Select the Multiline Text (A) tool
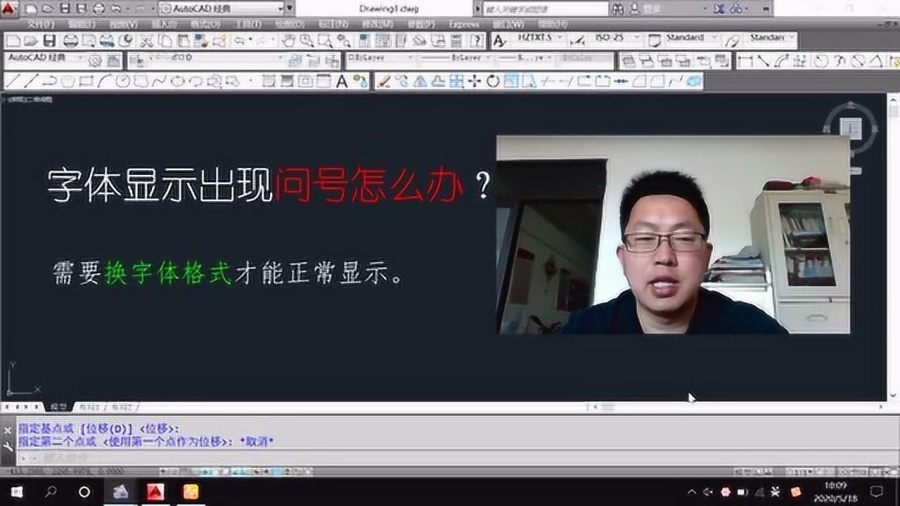The height and width of the screenshot is (506, 900). (x=342, y=81)
